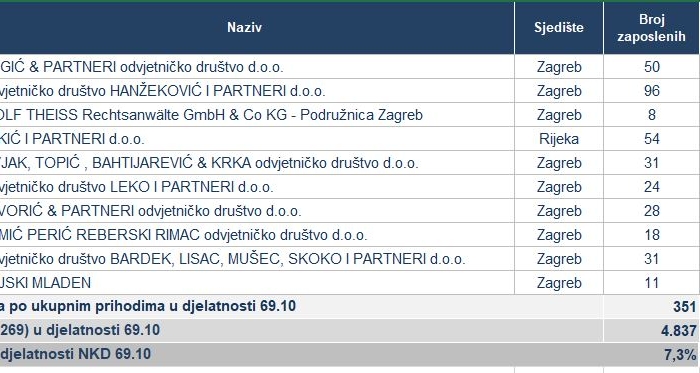
Task: Select the percentage cell 7,3%
Action: click(680, 355)
